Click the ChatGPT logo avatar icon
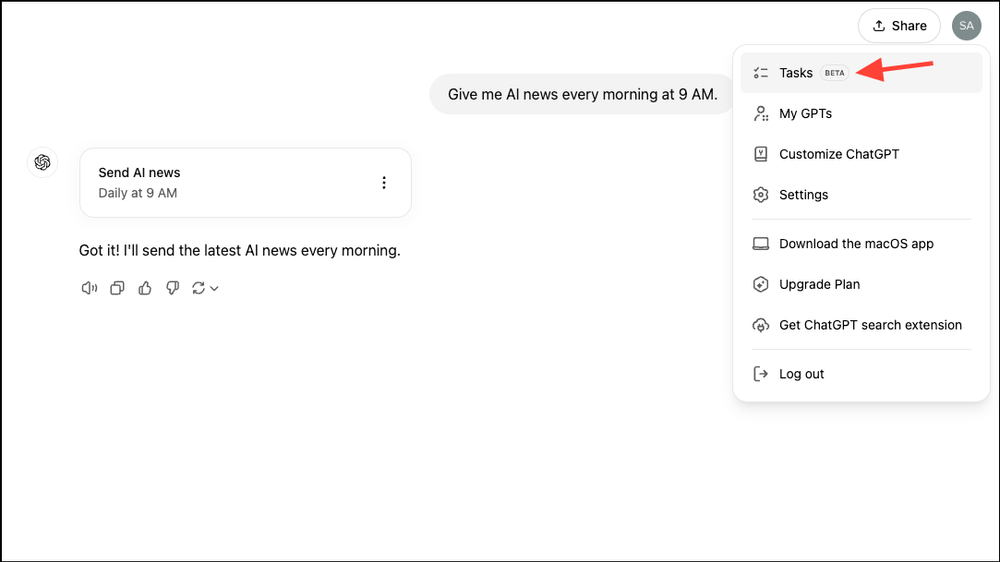 (42, 162)
